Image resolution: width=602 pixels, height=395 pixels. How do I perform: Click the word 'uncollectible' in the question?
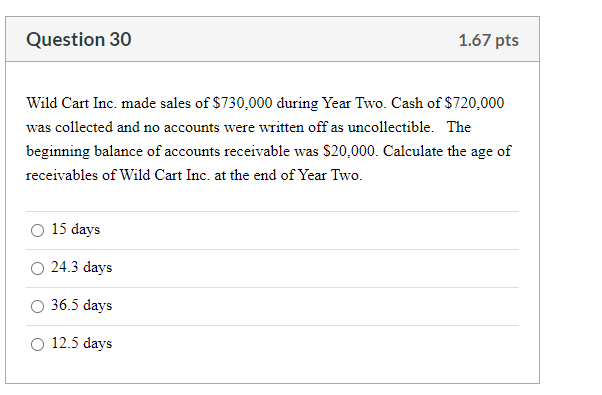[390, 127]
